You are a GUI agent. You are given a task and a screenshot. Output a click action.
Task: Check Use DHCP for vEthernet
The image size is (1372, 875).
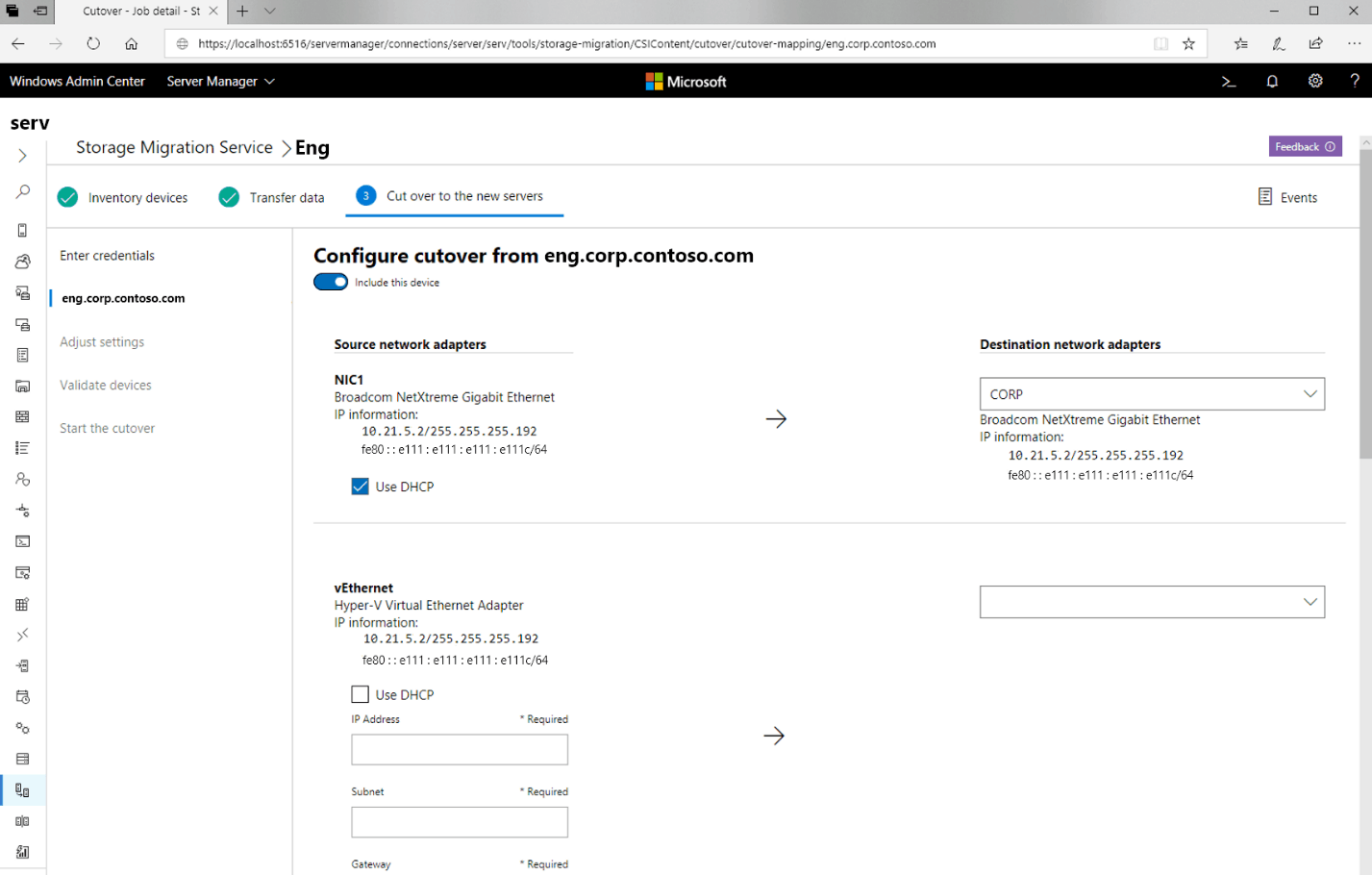(360, 694)
